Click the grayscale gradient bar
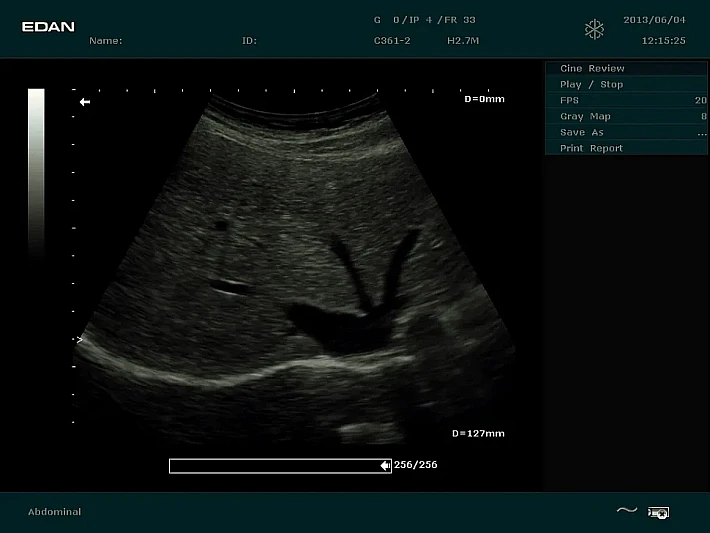This screenshot has width=710, height=533. point(36,170)
